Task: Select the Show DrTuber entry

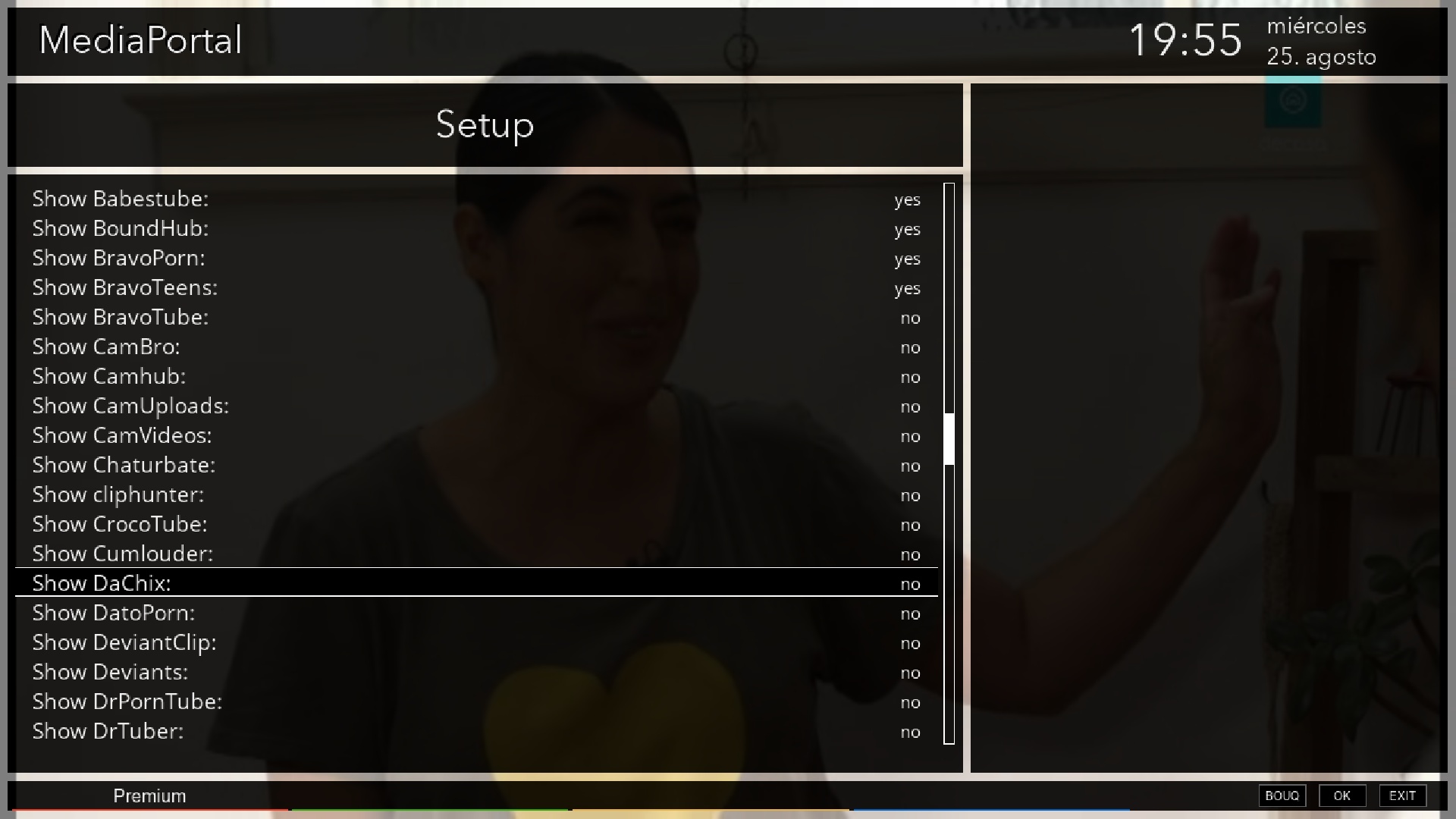Action: 476,731
